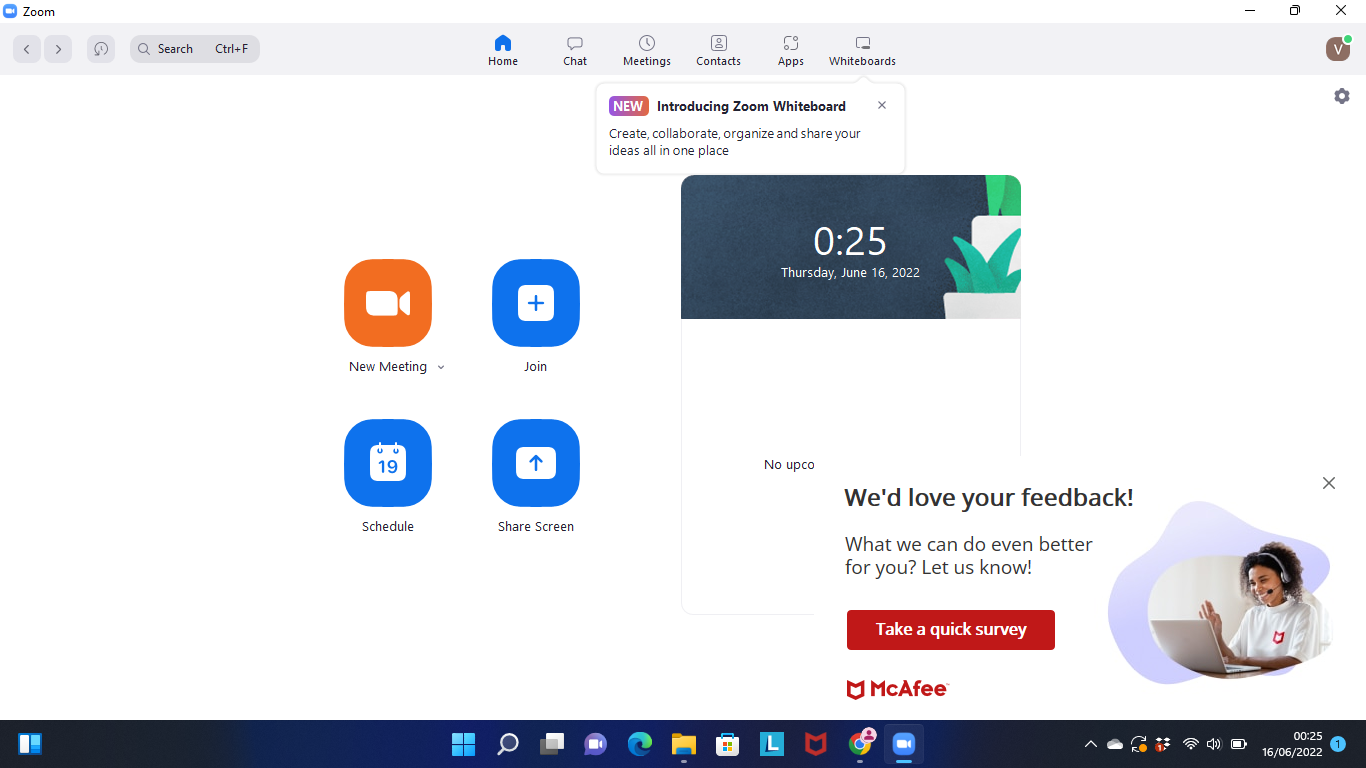This screenshot has width=1366, height=768.
Task: Open the taskbar clock and date
Action: (x=1292, y=744)
